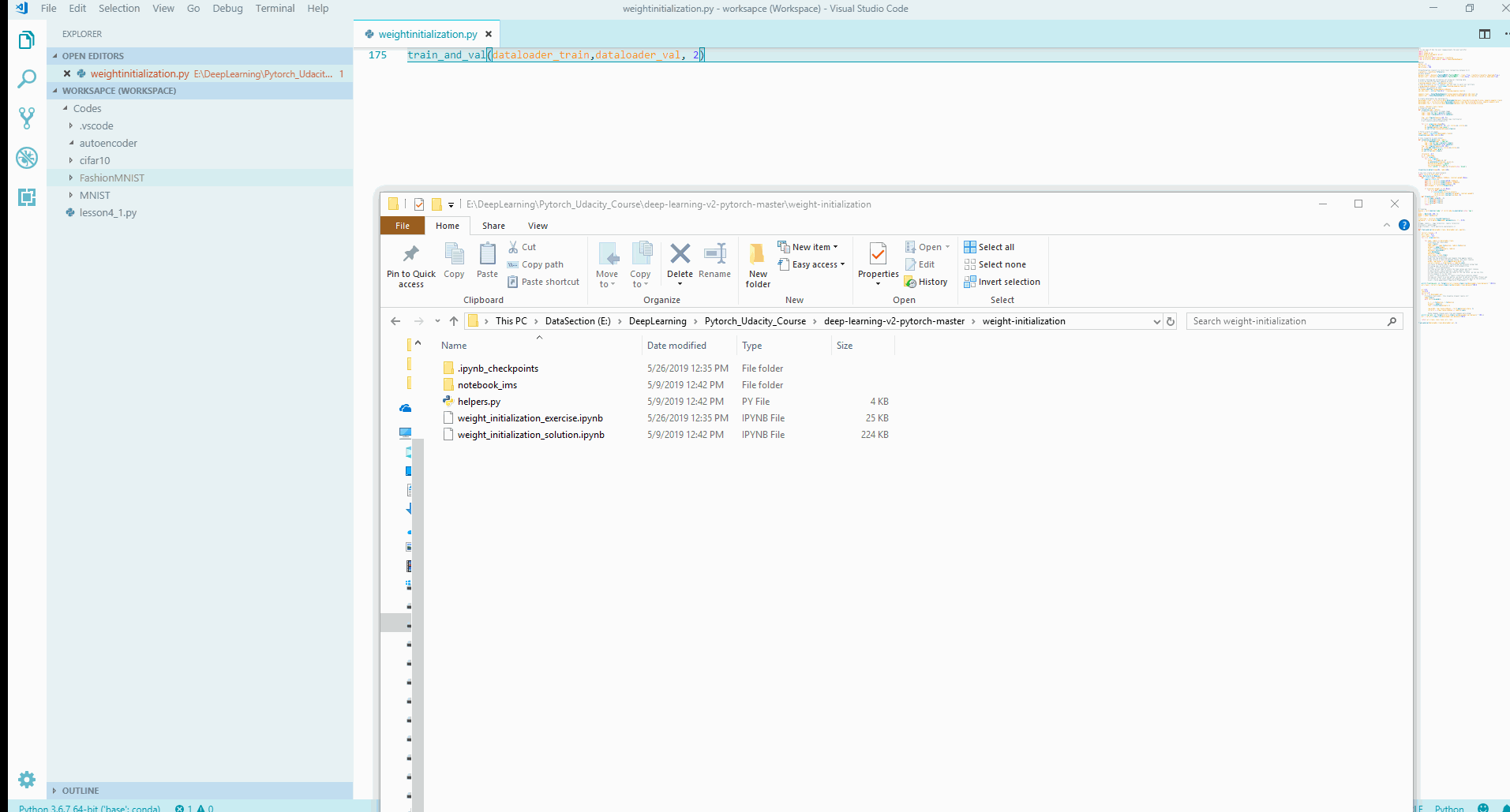
Task: Open the VS Code Debug menu
Action: (x=227, y=9)
